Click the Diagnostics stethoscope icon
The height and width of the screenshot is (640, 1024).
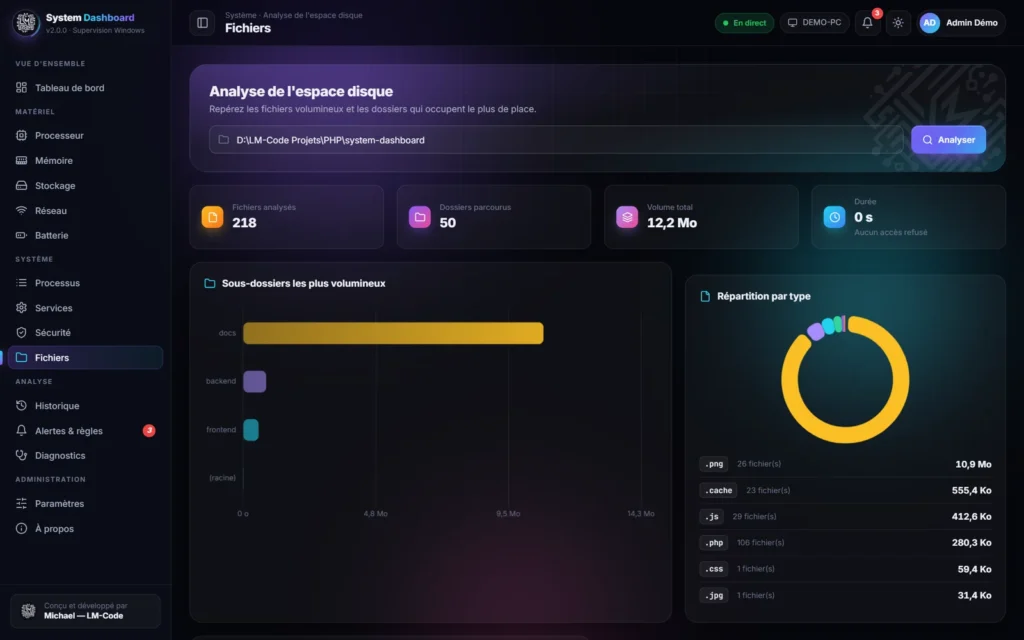[22, 455]
